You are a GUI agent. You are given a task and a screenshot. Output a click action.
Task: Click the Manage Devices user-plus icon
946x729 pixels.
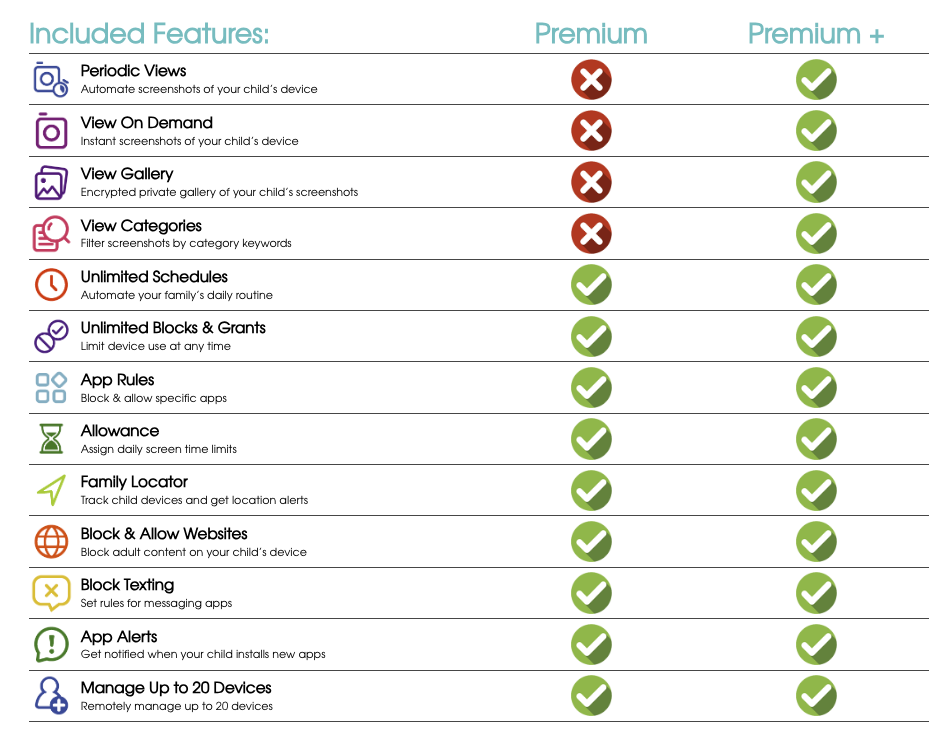(51, 696)
